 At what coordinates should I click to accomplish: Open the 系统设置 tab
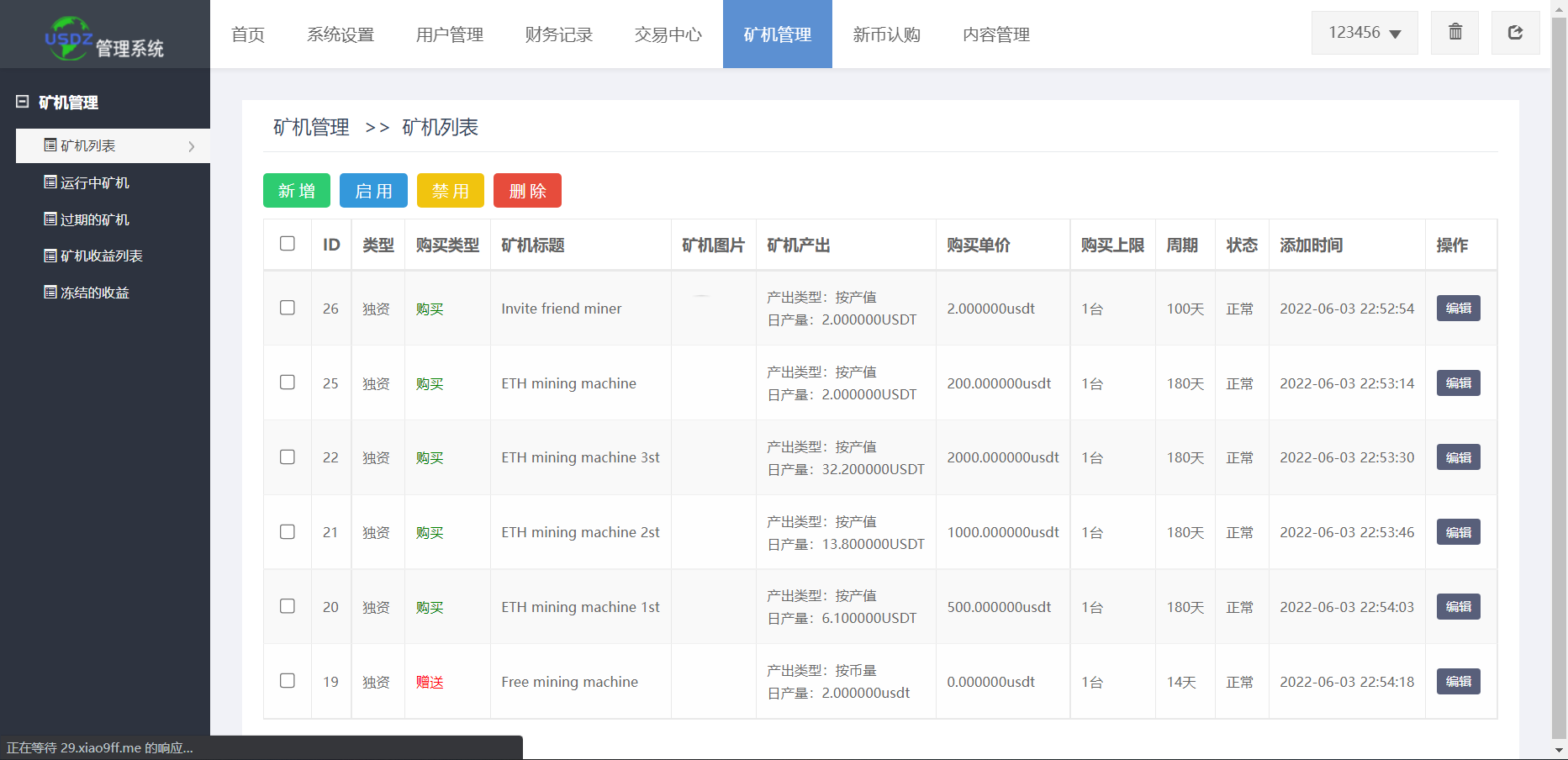(x=341, y=34)
